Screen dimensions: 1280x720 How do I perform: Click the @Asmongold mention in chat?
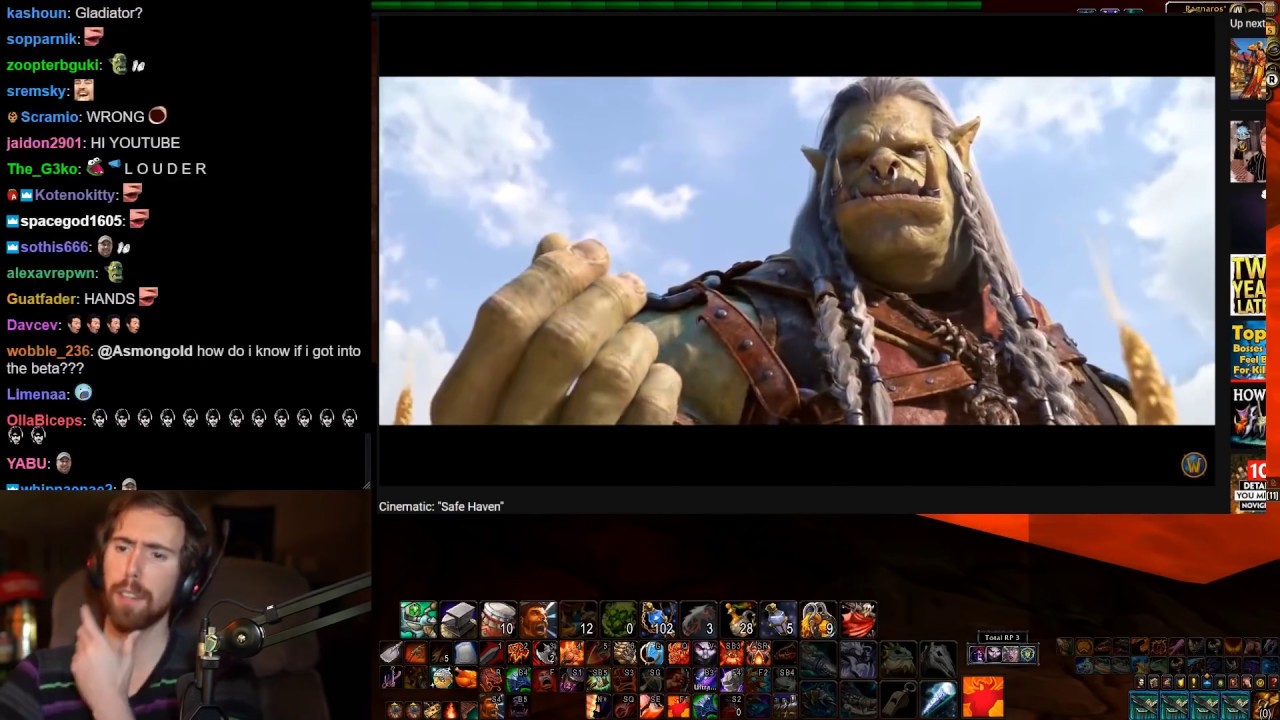coord(145,351)
